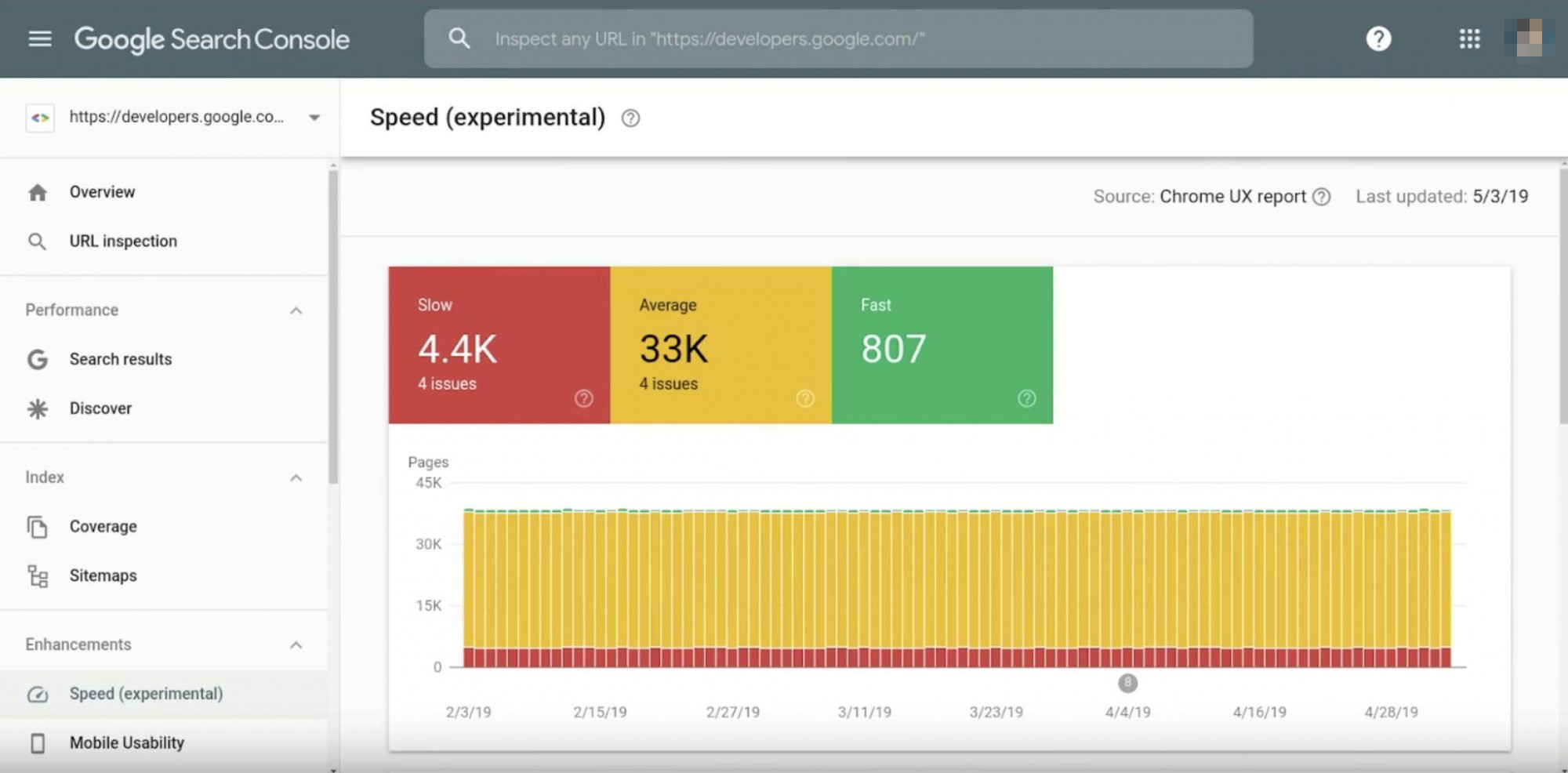This screenshot has height=773, width=1568.
Task: Select the Search results report icon
Action: pos(37,359)
